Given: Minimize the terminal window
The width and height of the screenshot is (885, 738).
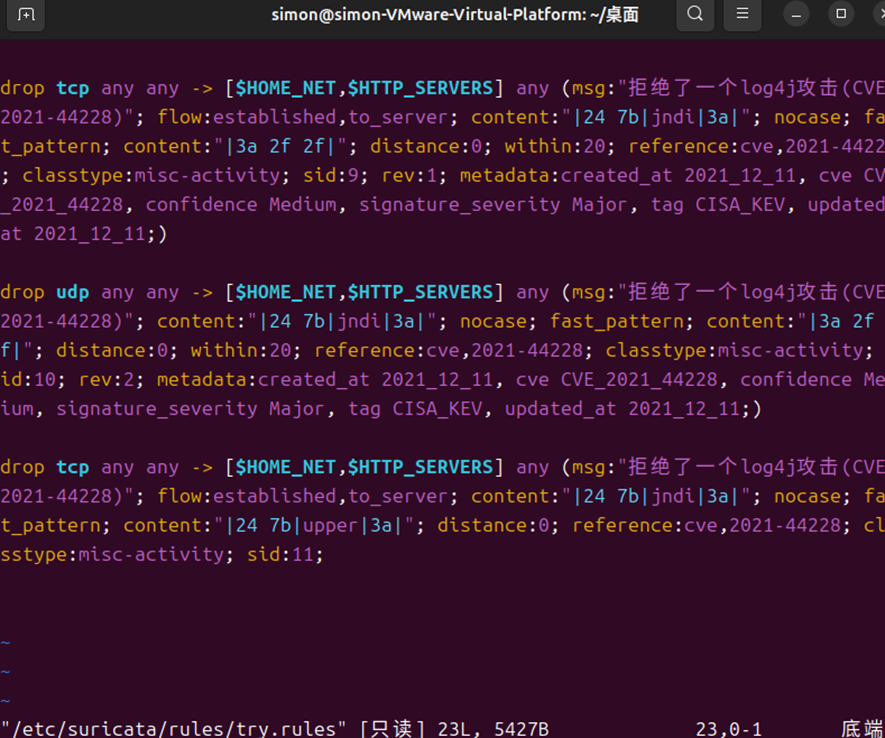Looking at the screenshot, I should pos(796,14).
